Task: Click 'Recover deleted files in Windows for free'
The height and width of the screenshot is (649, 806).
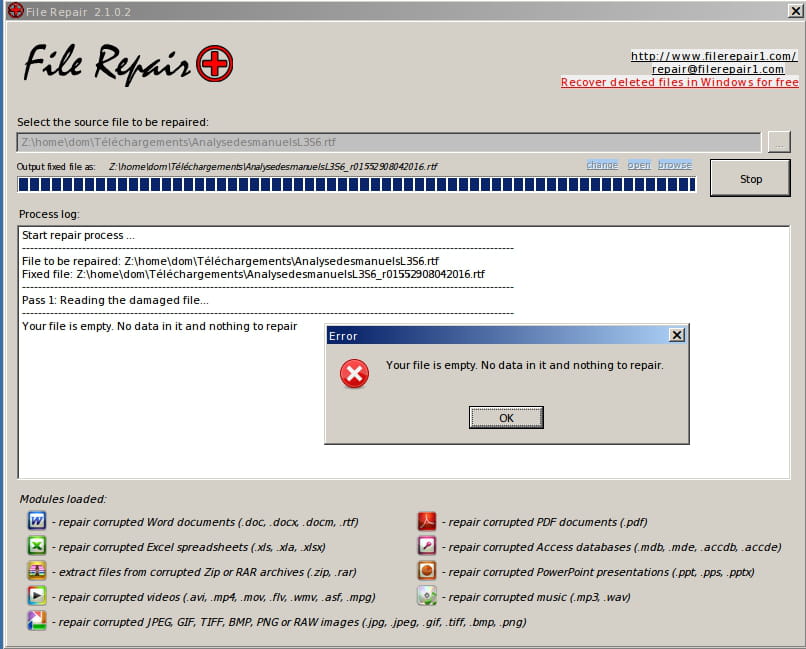Action: [x=679, y=83]
